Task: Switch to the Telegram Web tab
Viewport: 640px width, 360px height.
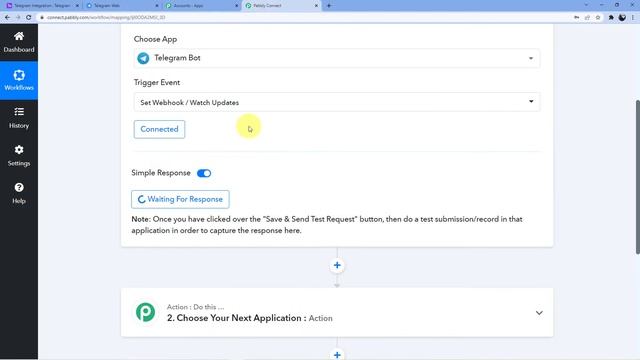Action: click(122, 6)
